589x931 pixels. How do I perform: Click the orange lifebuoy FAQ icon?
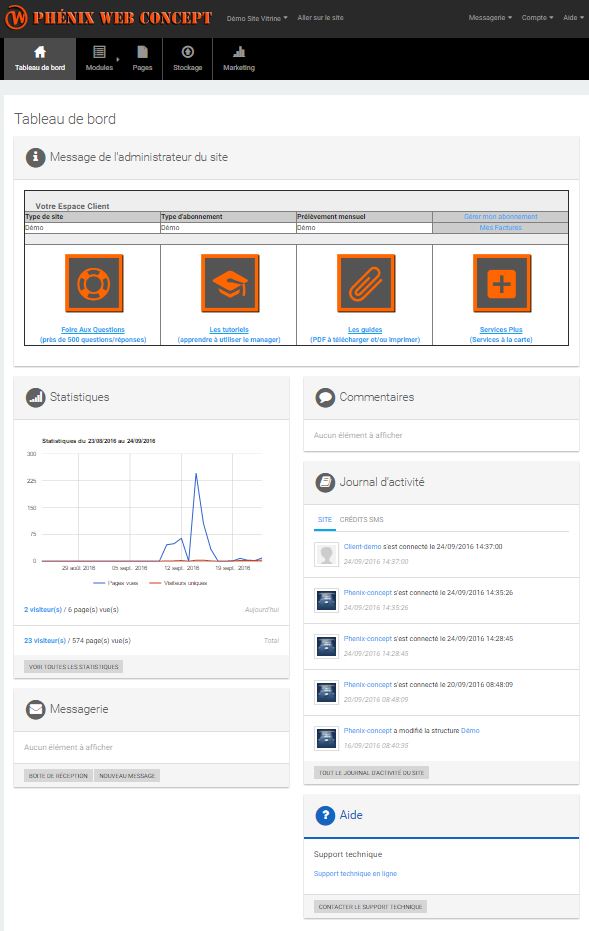coord(94,283)
